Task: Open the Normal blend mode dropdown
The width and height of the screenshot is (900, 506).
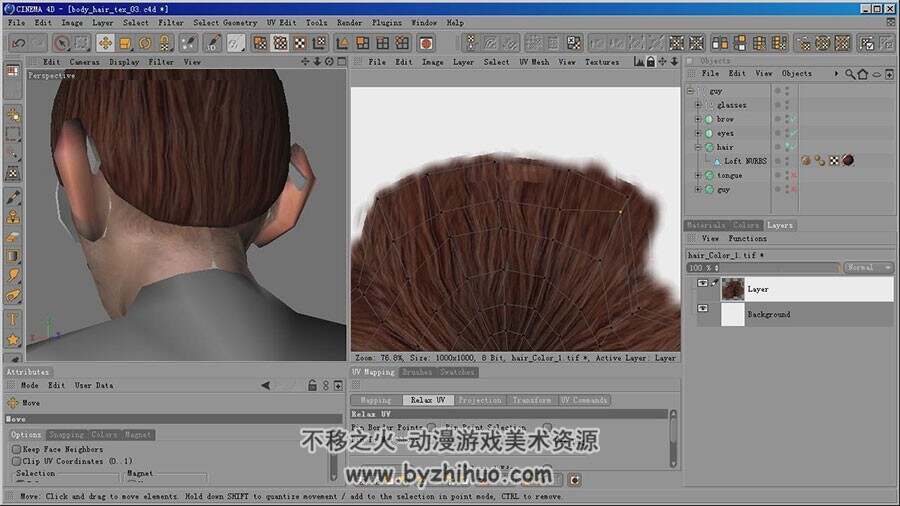Action: [868, 268]
